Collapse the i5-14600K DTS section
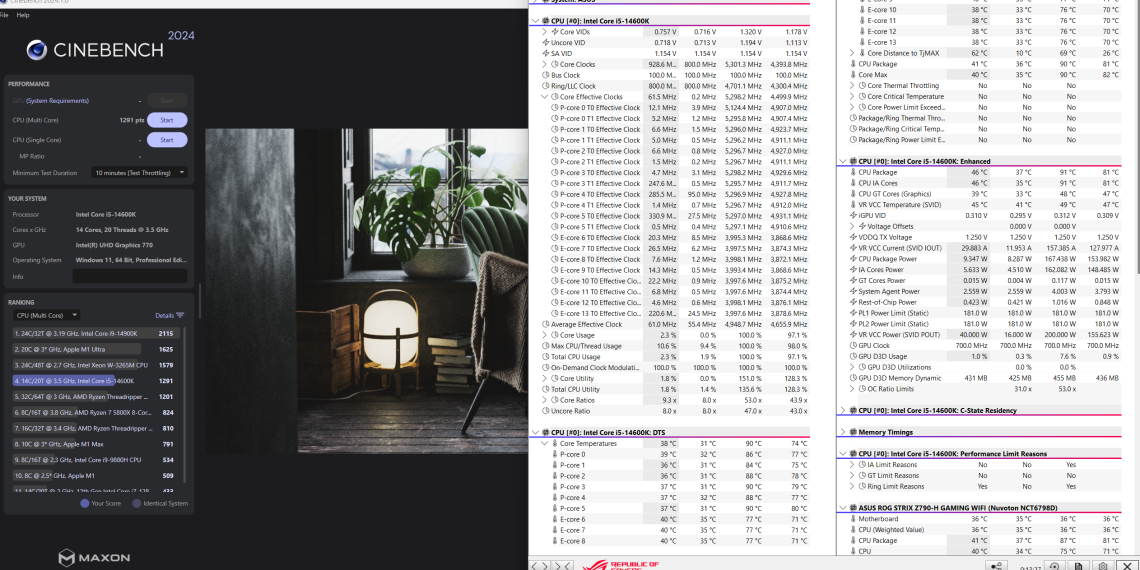The height and width of the screenshot is (570, 1140). coord(536,433)
